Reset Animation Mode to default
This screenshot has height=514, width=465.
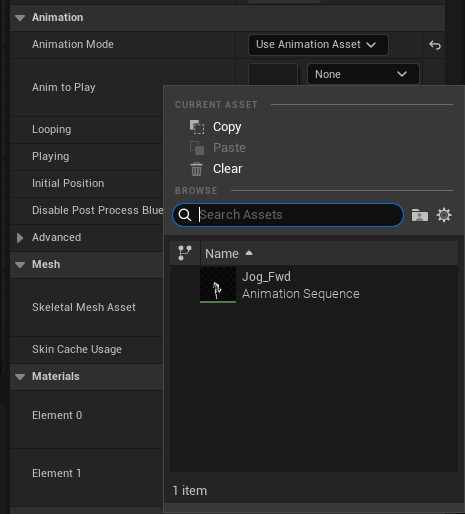pos(435,45)
